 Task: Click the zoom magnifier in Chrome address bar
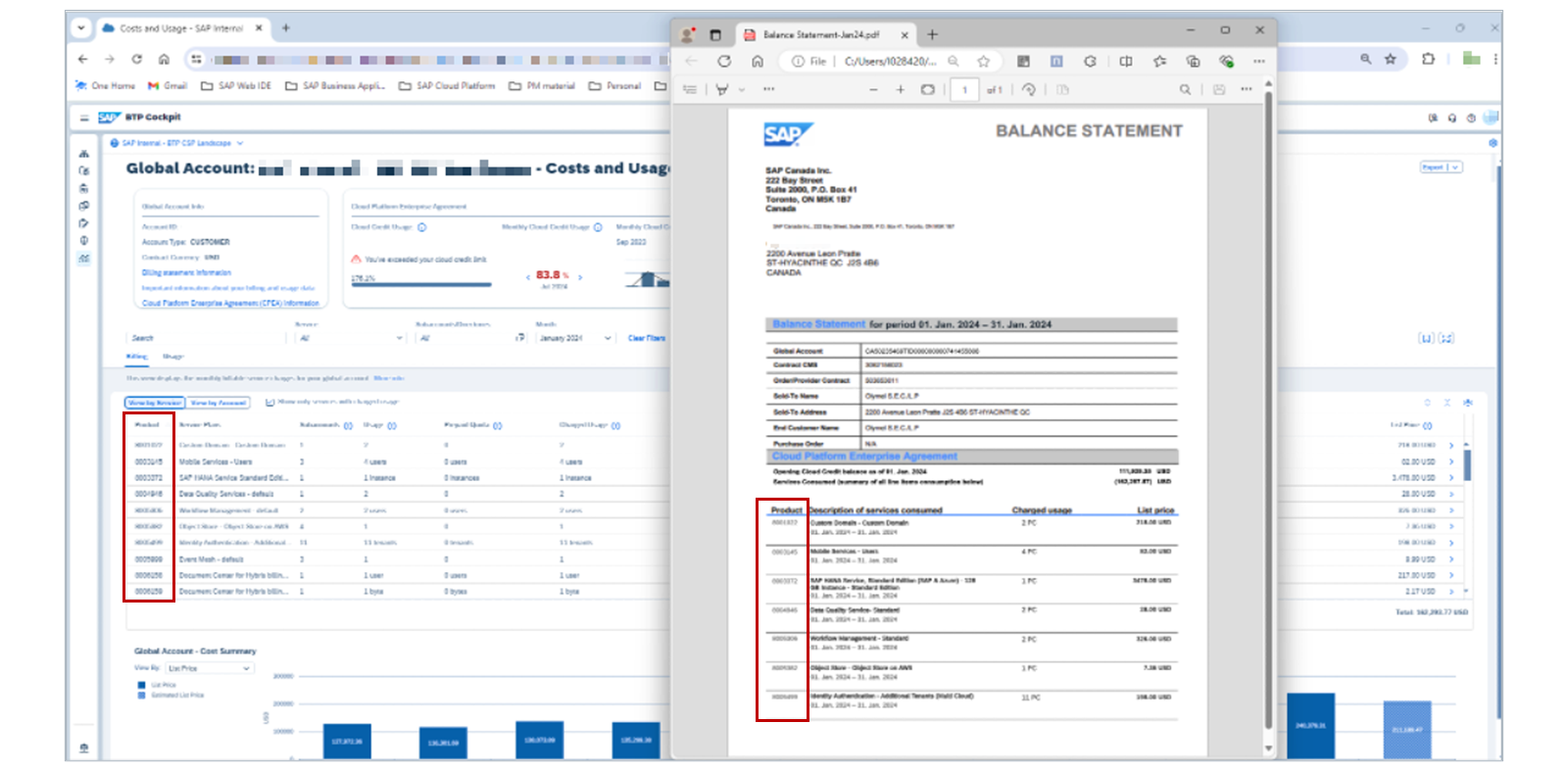tap(1365, 59)
